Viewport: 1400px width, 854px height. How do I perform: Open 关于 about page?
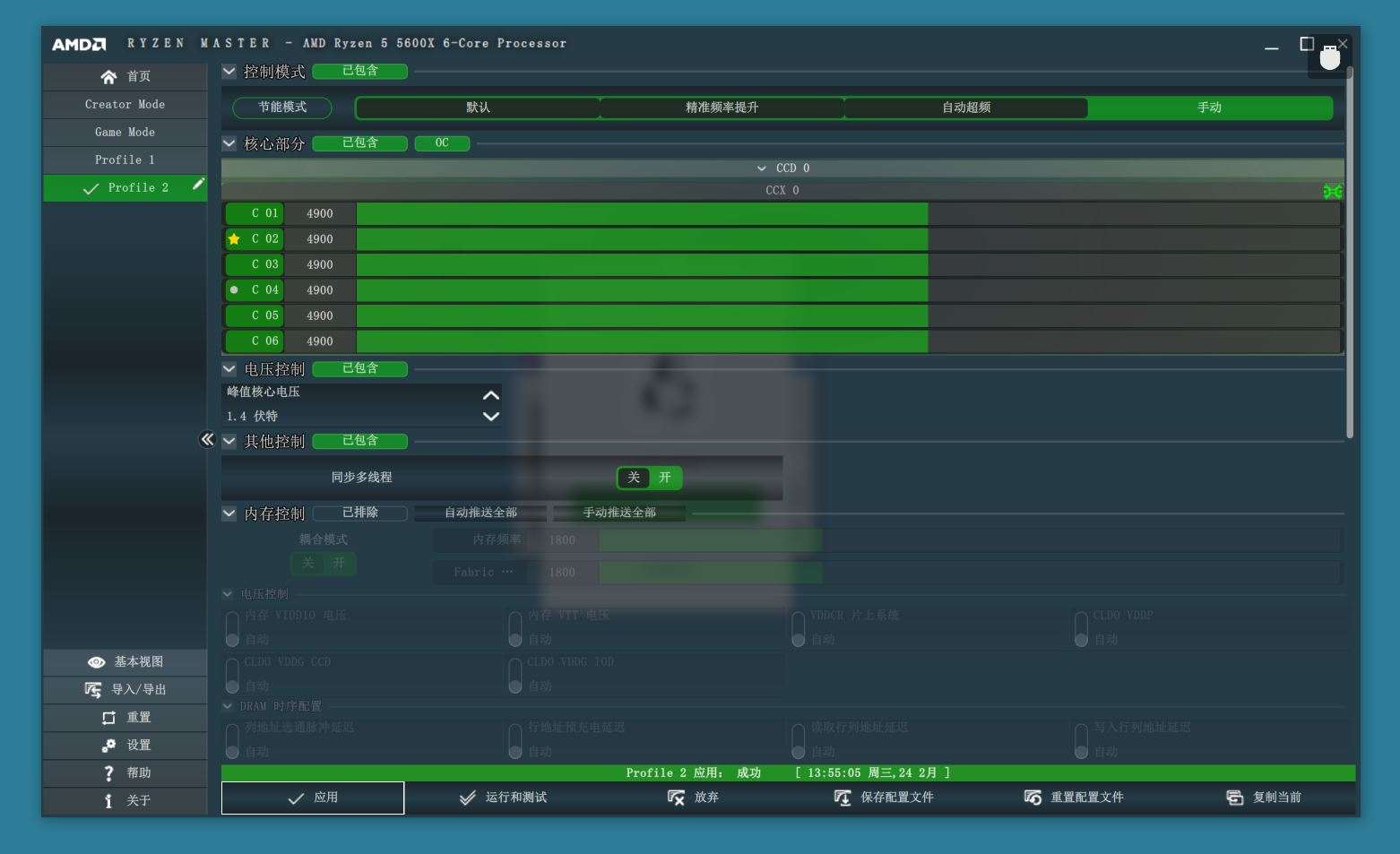(x=125, y=800)
